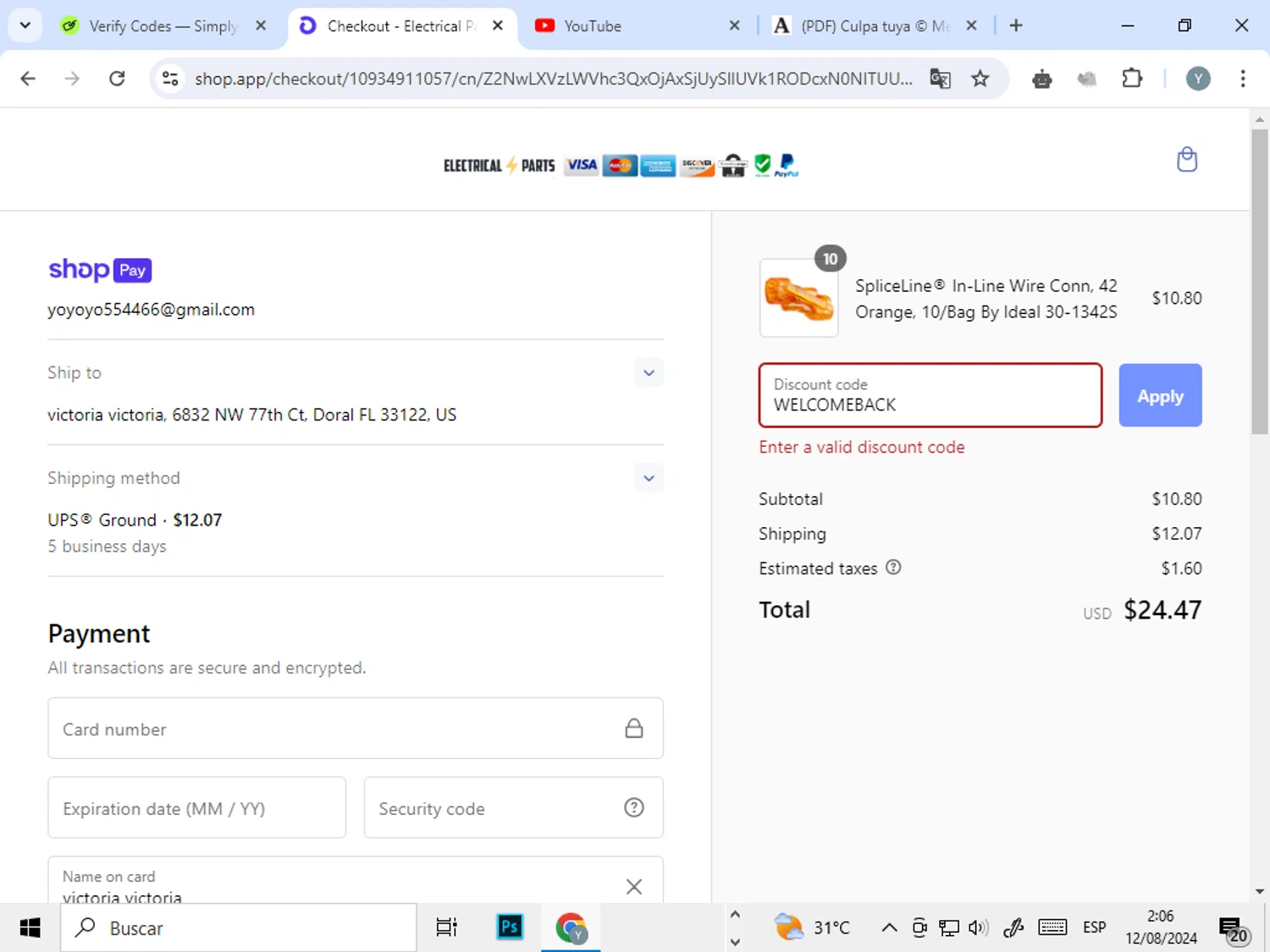The image size is (1270, 952).
Task: Click the ESP input language indicator
Action: click(x=1094, y=927)
